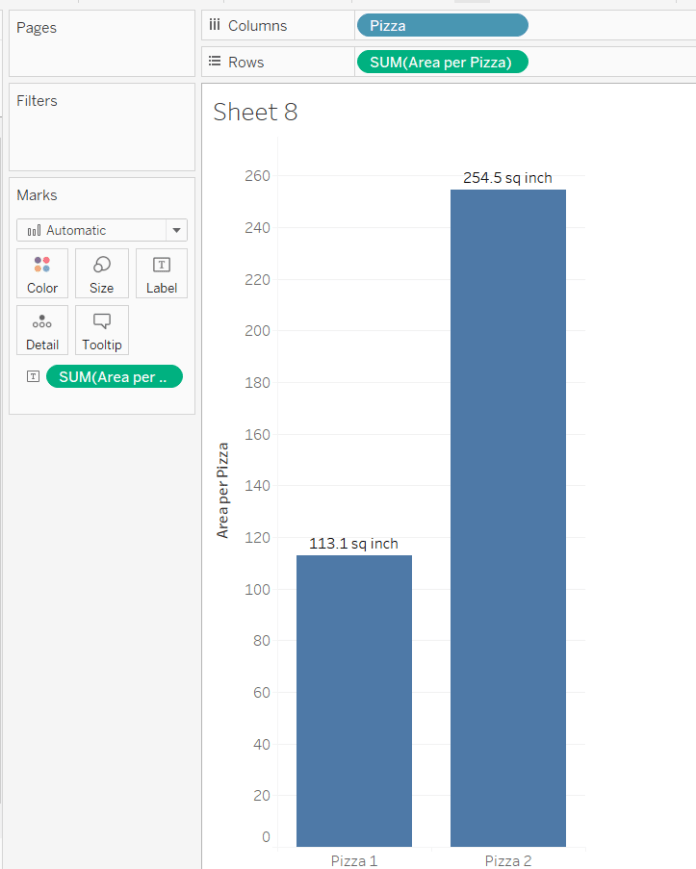Click the Sheet 8 title
Viewport: 696px width, 869px height.
click(x=256, y=112)
